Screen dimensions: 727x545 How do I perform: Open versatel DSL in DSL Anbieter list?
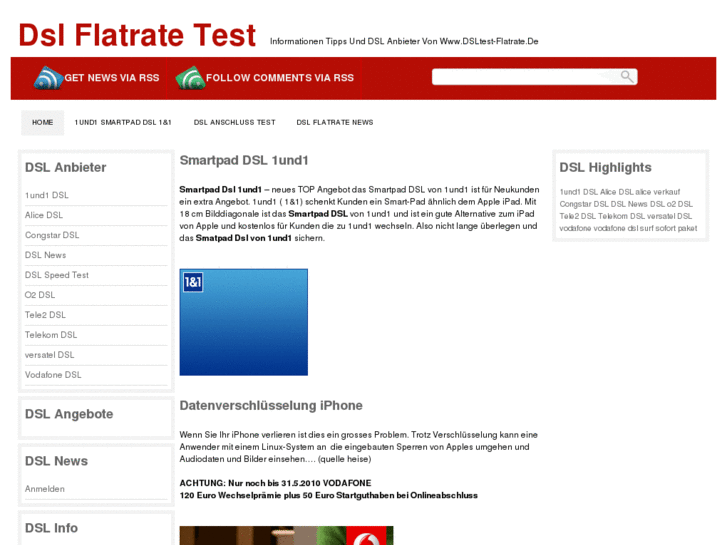click(x=49, y=355)
